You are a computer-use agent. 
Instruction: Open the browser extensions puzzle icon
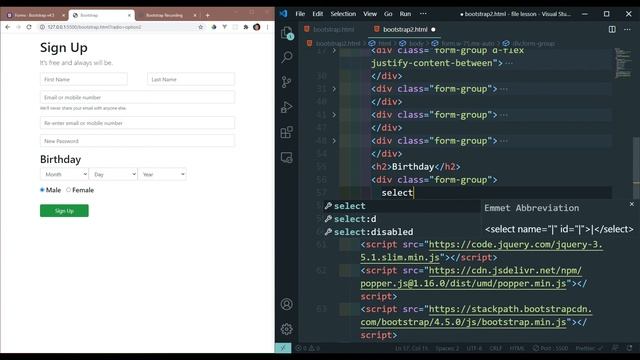coord(246,27)
